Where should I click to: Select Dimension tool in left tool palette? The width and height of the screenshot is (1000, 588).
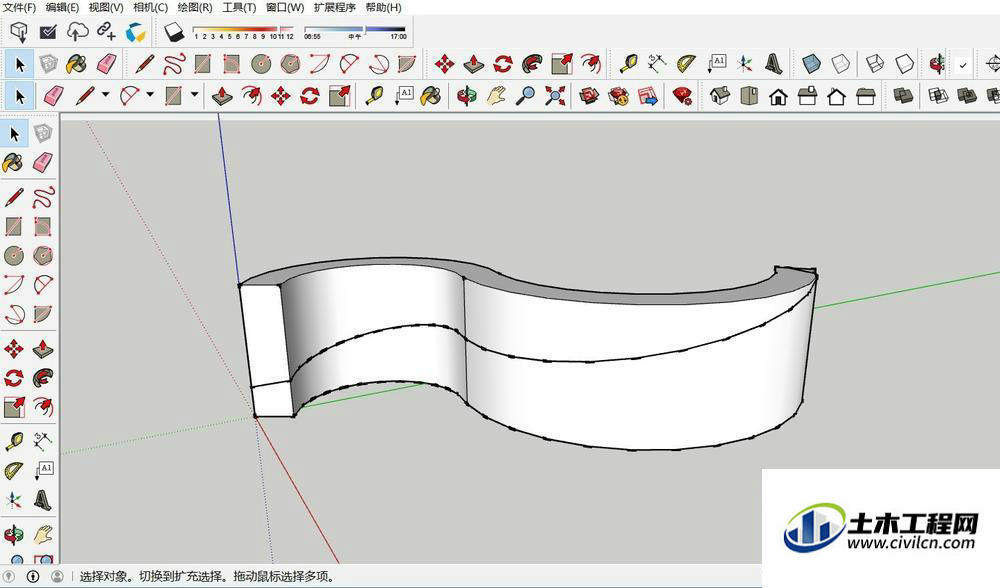[x=43, y=441]
